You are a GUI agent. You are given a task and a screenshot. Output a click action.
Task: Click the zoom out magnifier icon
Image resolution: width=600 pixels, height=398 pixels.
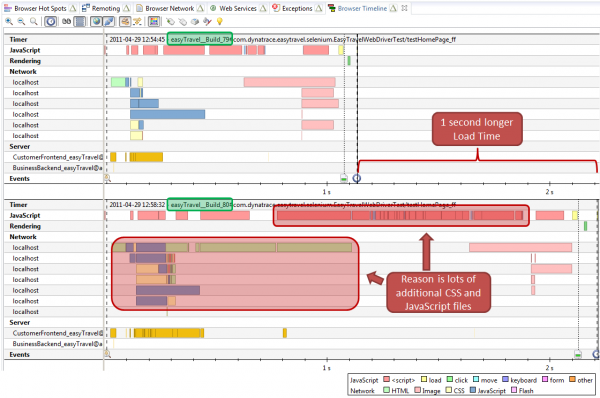point(21,21)
